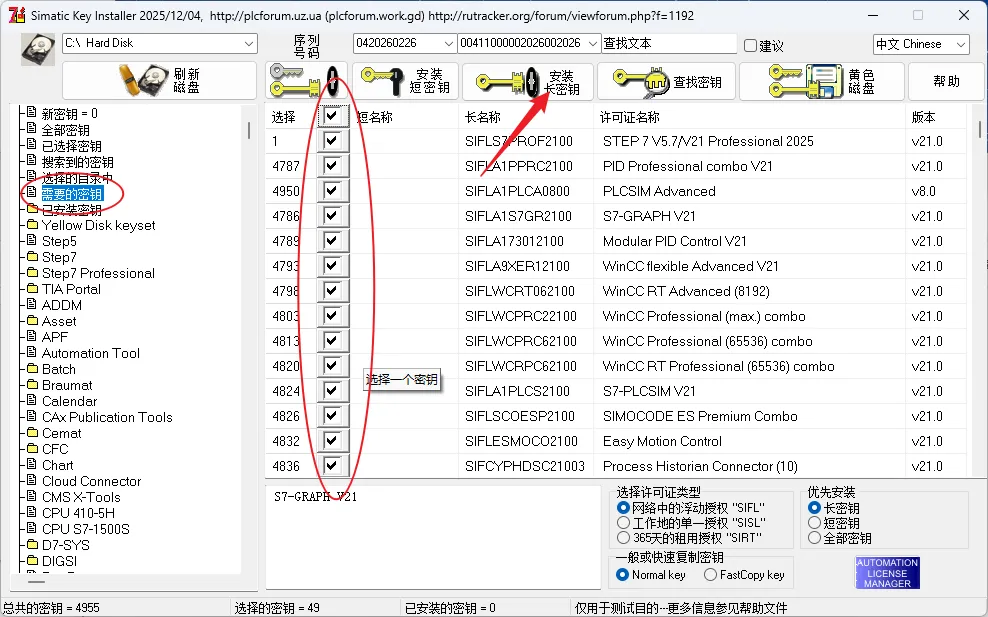Screen dimensions: 988x617
Task: Click the Chart document icon
Action: [32, 464]
